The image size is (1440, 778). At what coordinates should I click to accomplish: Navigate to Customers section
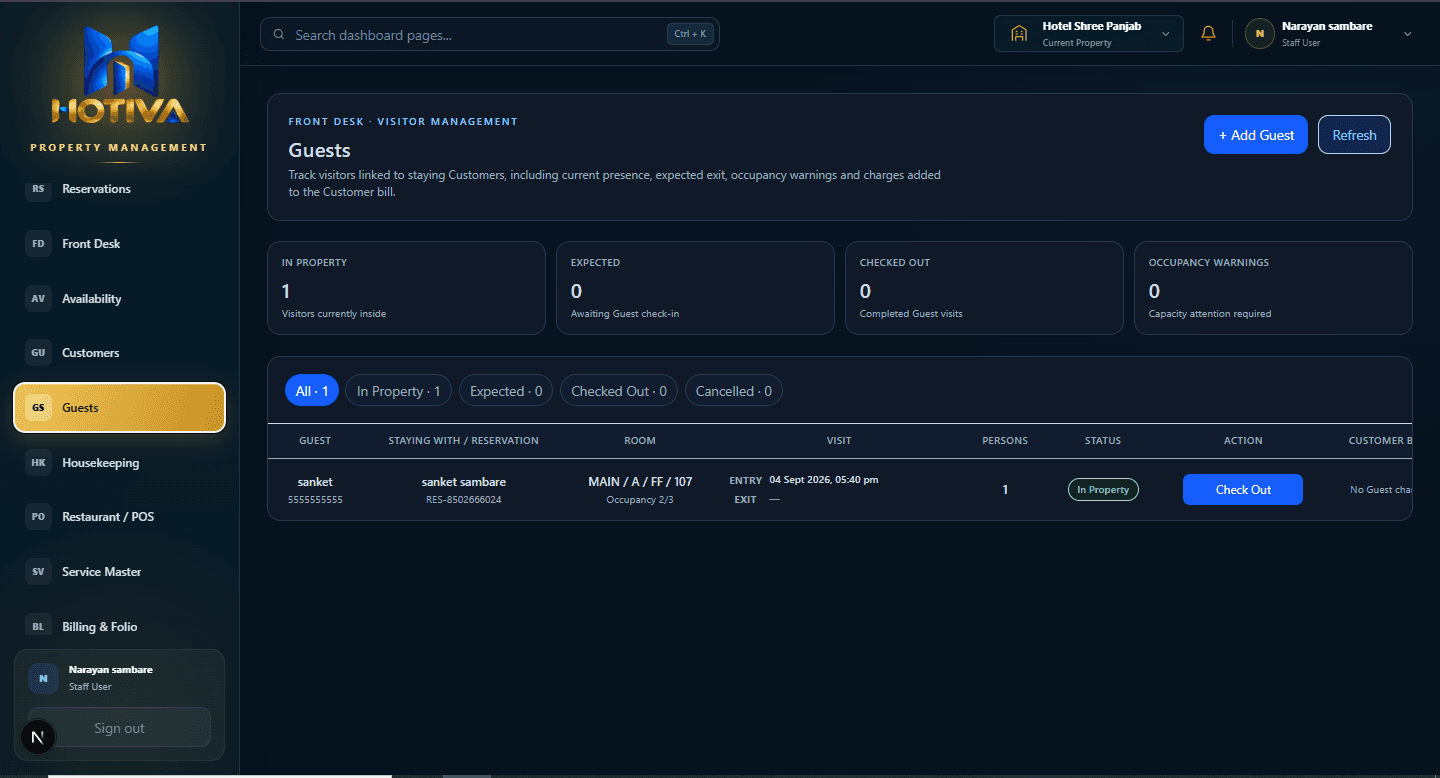(120, 353)
